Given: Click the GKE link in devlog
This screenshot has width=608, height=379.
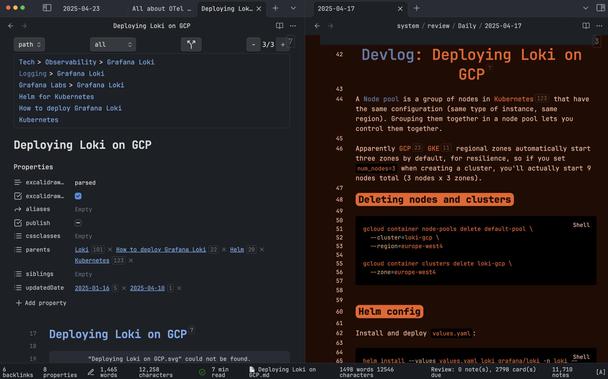Looking at the screenshot, I should click(x=433, y=149).
